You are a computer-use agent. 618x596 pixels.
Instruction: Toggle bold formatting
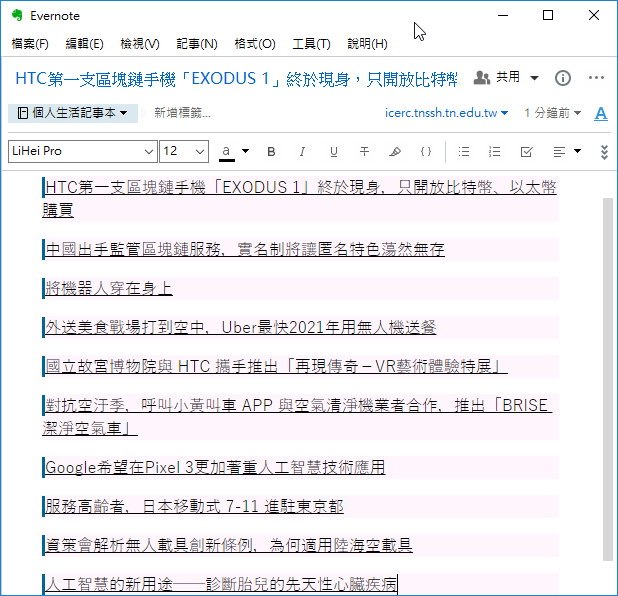pyautogui.click(x=271, y=152)
